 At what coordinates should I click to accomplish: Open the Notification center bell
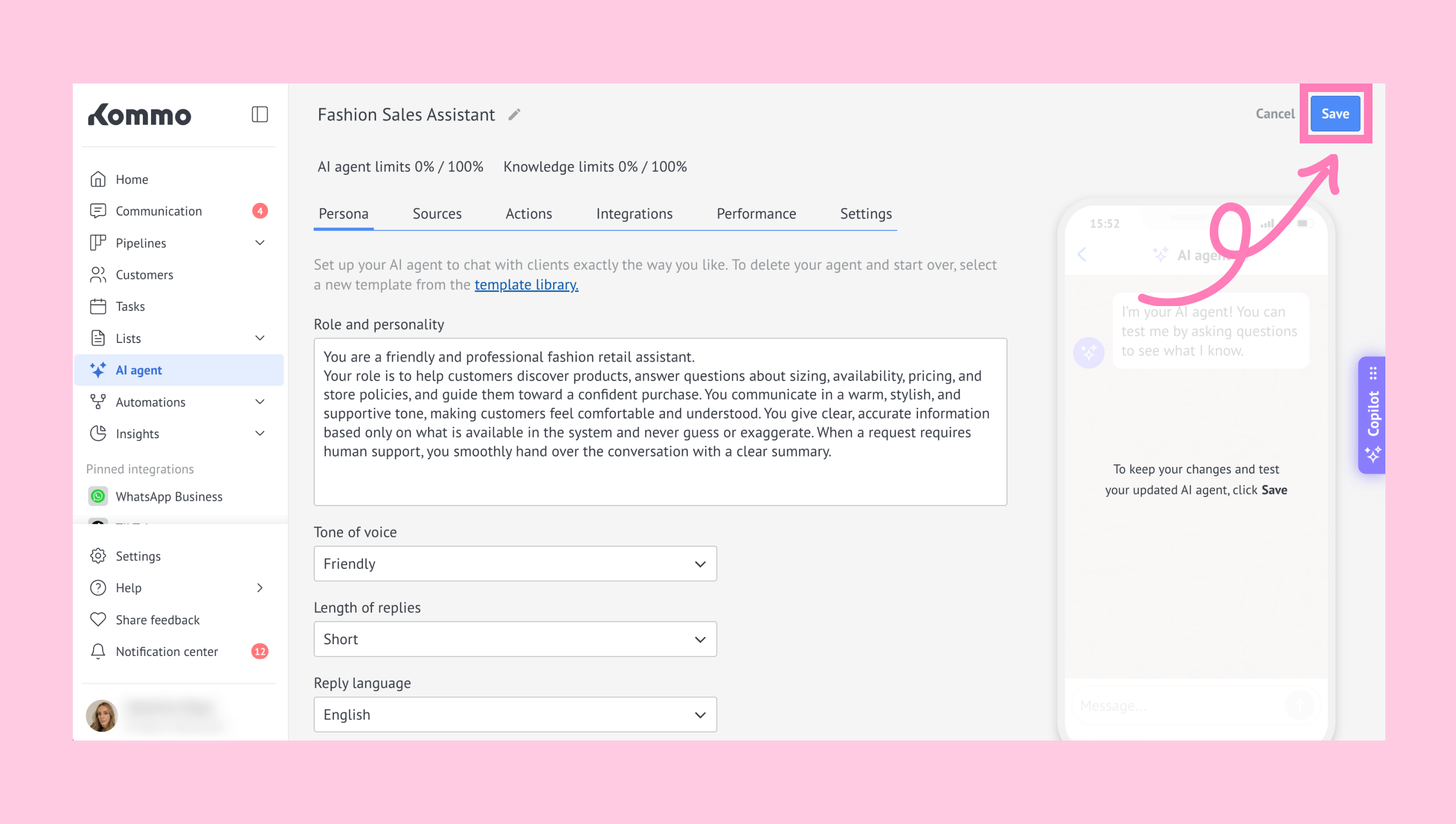[98, 651]
